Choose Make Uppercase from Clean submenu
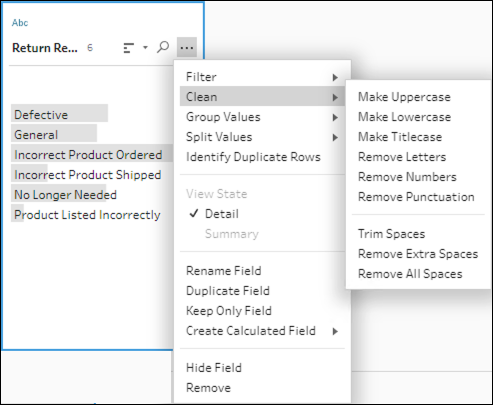The width and height of the screenshot is (493, 405). point(404,97)
